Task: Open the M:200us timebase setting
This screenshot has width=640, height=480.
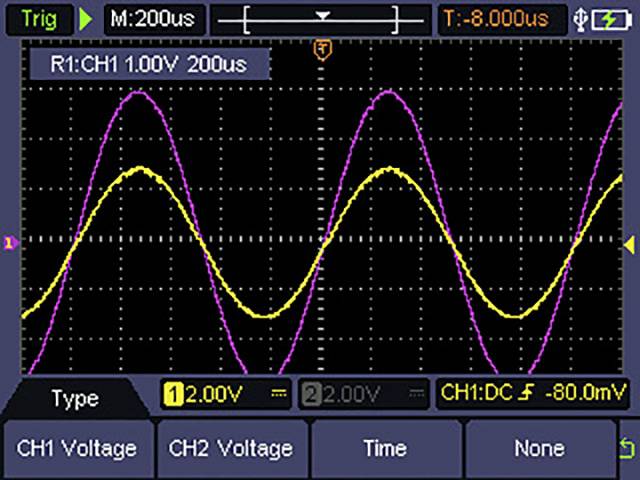Action: pos(153,18)
